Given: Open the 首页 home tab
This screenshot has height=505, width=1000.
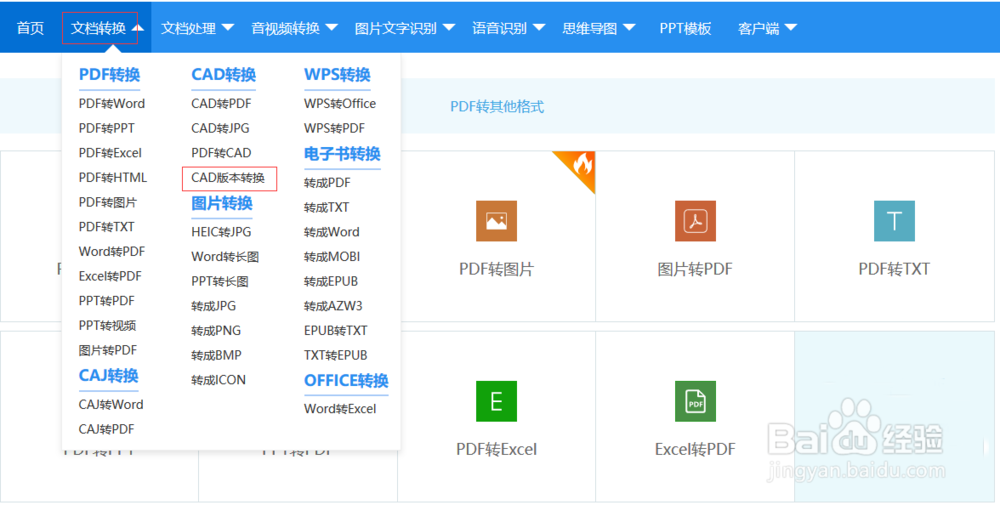Looking at the screenshot, I should [30, 28].
